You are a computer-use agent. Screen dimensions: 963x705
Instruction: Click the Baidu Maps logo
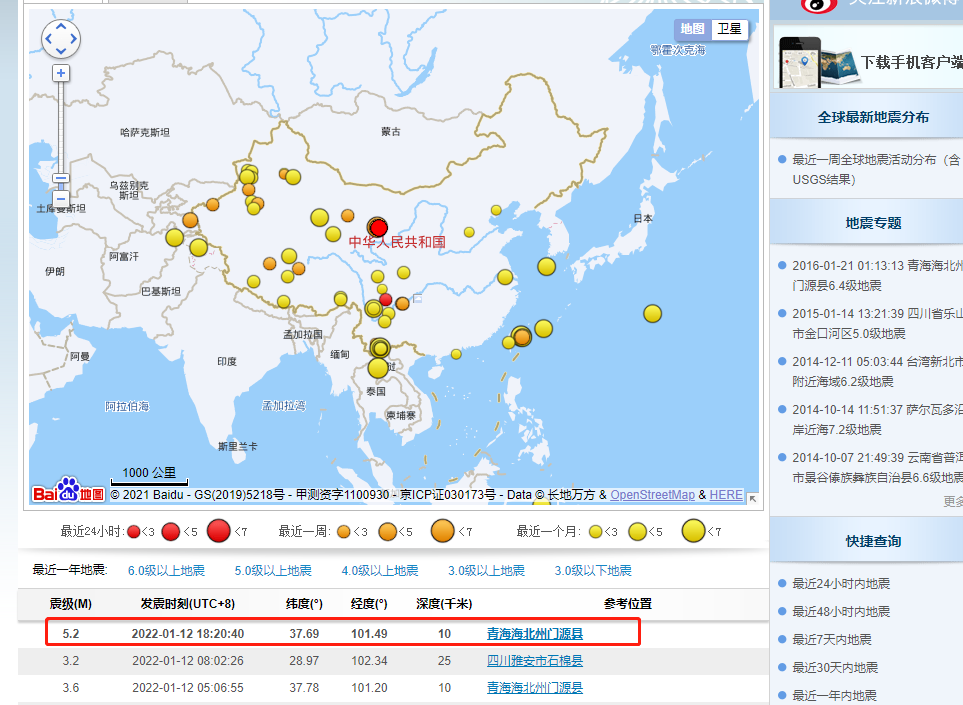point(67,490)
